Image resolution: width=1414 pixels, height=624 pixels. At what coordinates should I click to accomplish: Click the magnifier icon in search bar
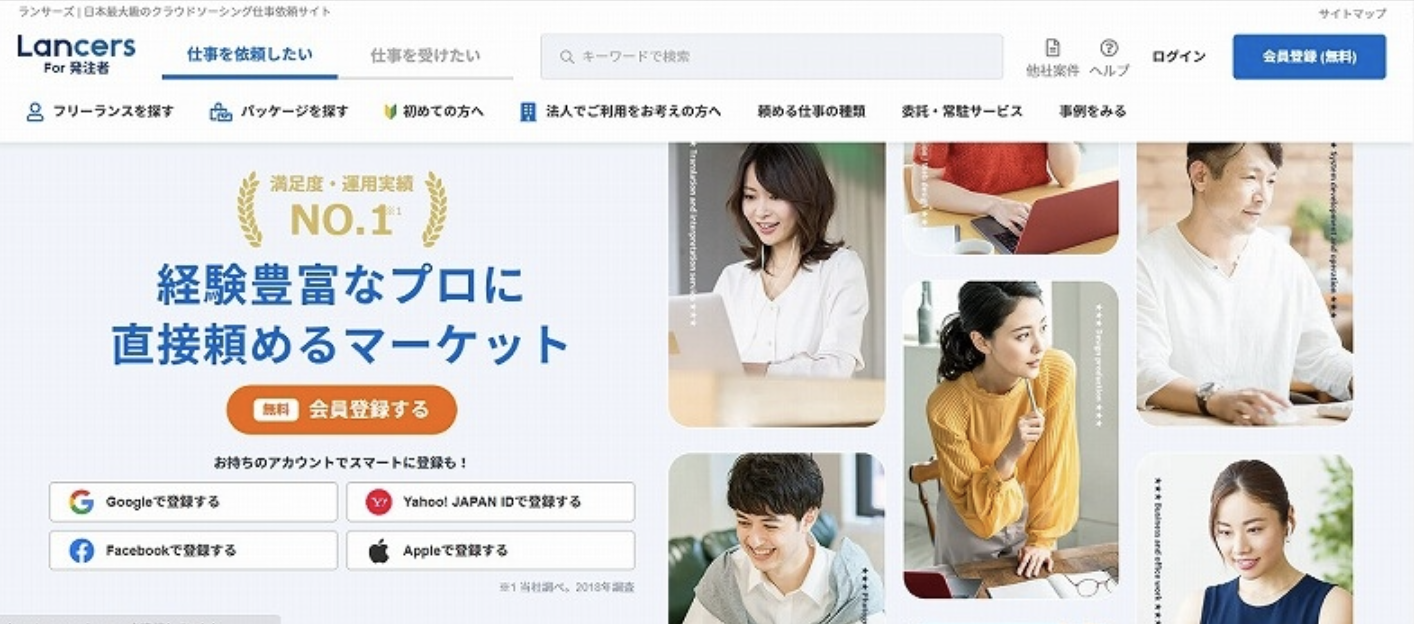coord(567,57)
